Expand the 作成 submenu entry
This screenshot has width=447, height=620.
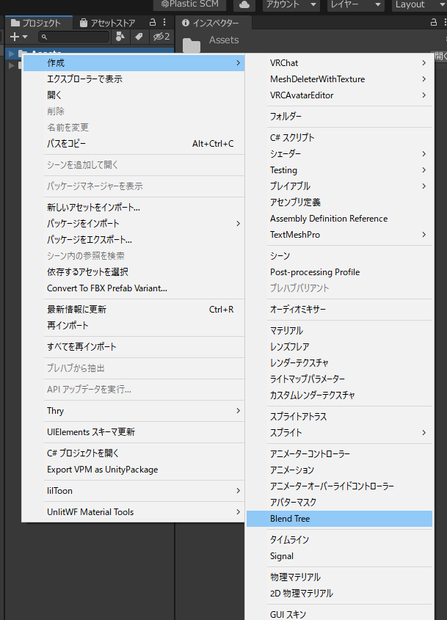pos(134,63)
